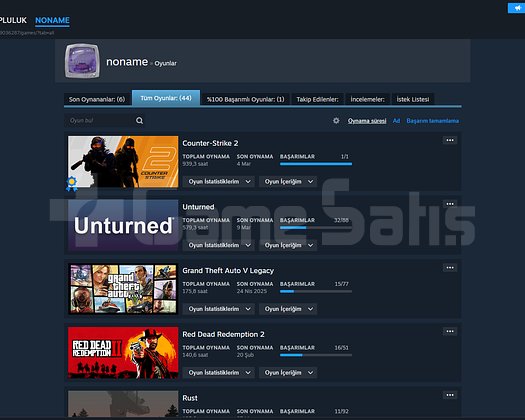Sort games by Başarım tamamlama
Image resolution: width=525 pixels, height=420 pixels.
(433, 121)
